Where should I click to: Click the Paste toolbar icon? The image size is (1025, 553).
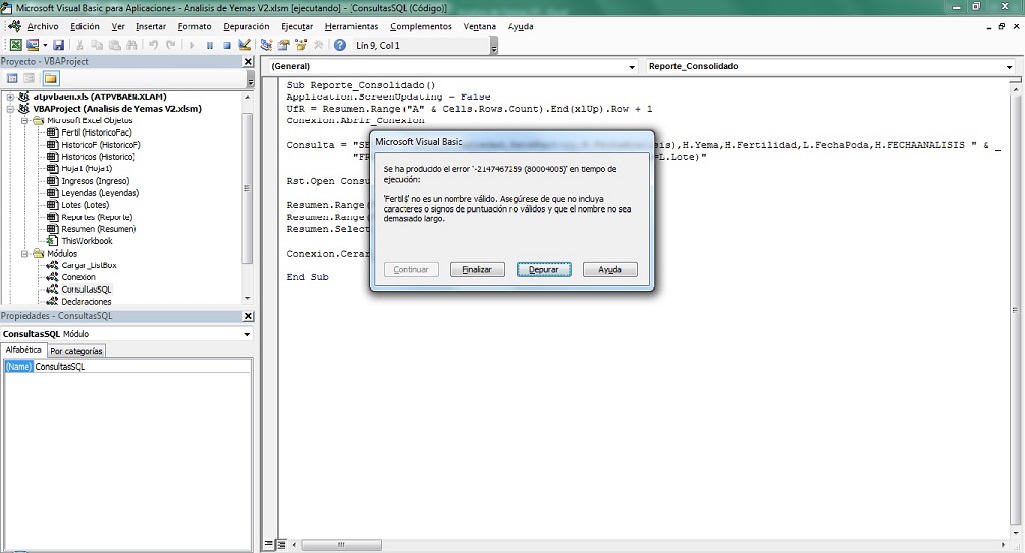[x=114, y=45]
